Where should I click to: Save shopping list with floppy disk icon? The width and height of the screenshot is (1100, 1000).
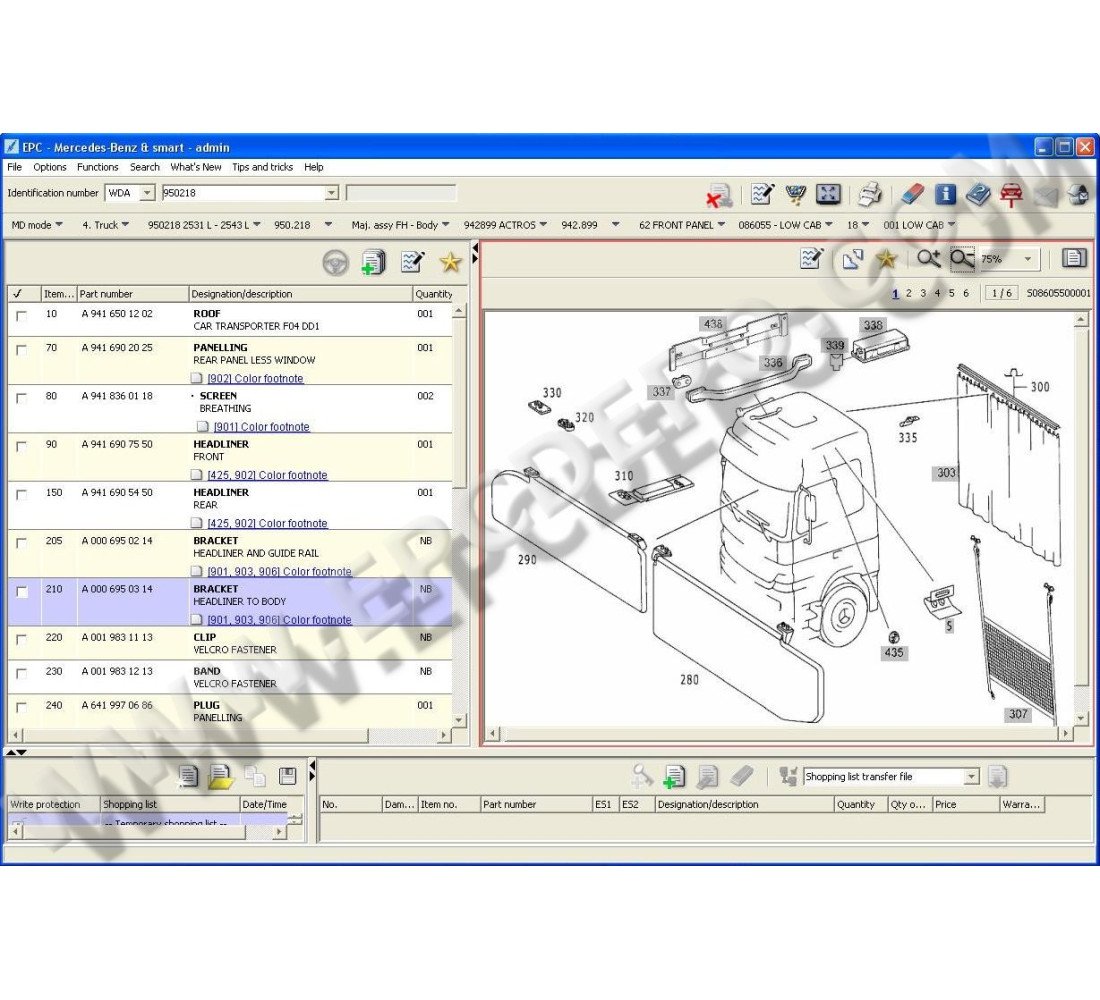point(287,775)
